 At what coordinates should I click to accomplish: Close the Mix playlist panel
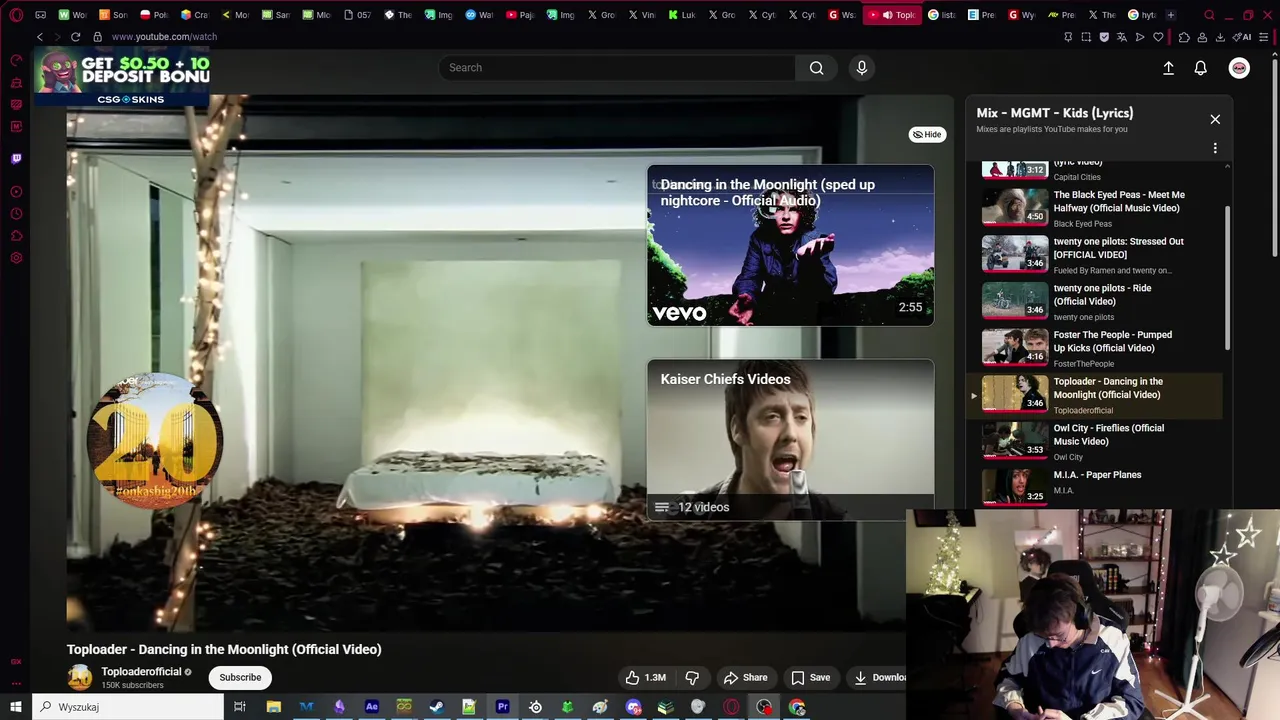(1215, 119)
